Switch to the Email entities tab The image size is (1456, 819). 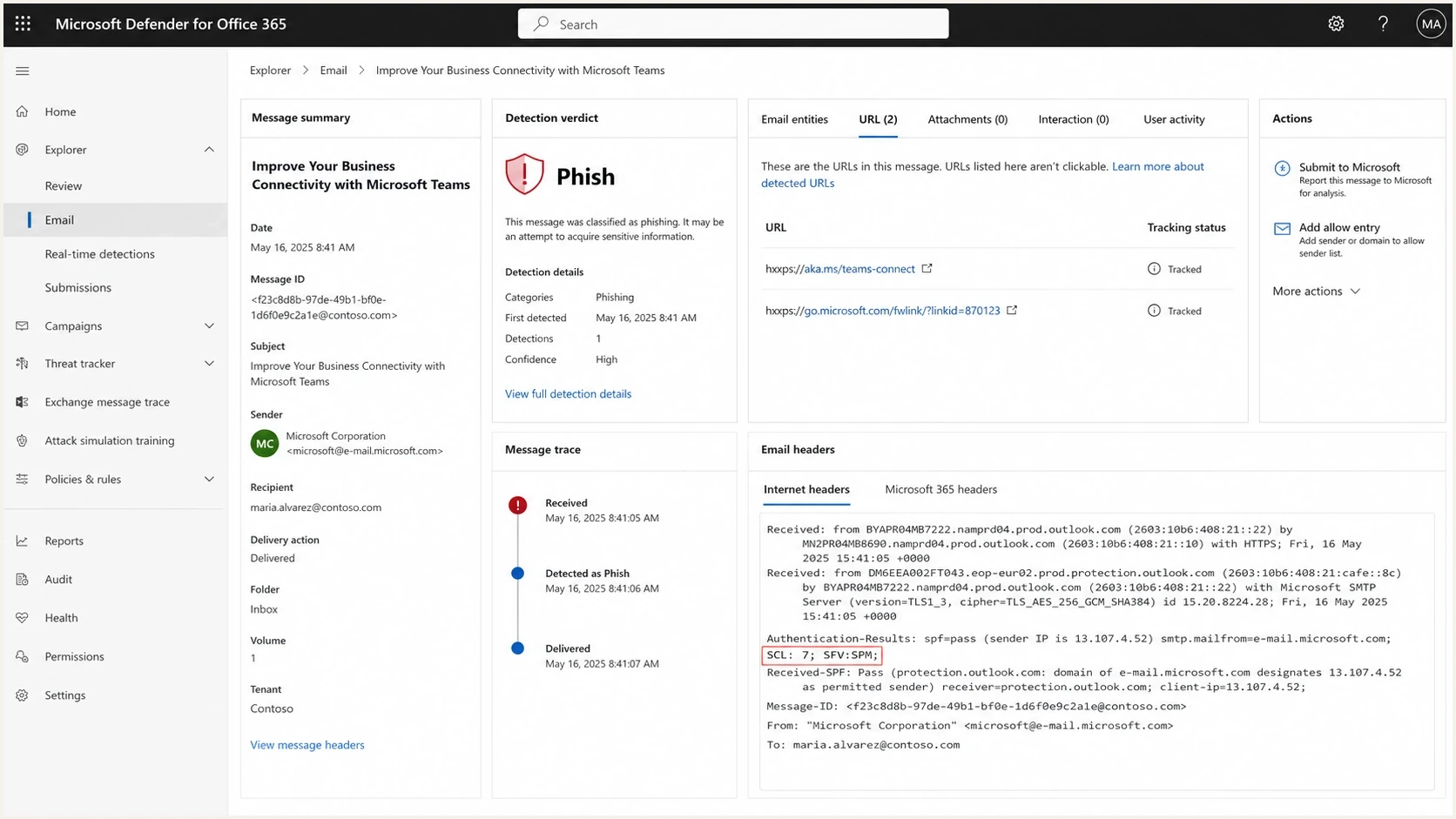794,119
